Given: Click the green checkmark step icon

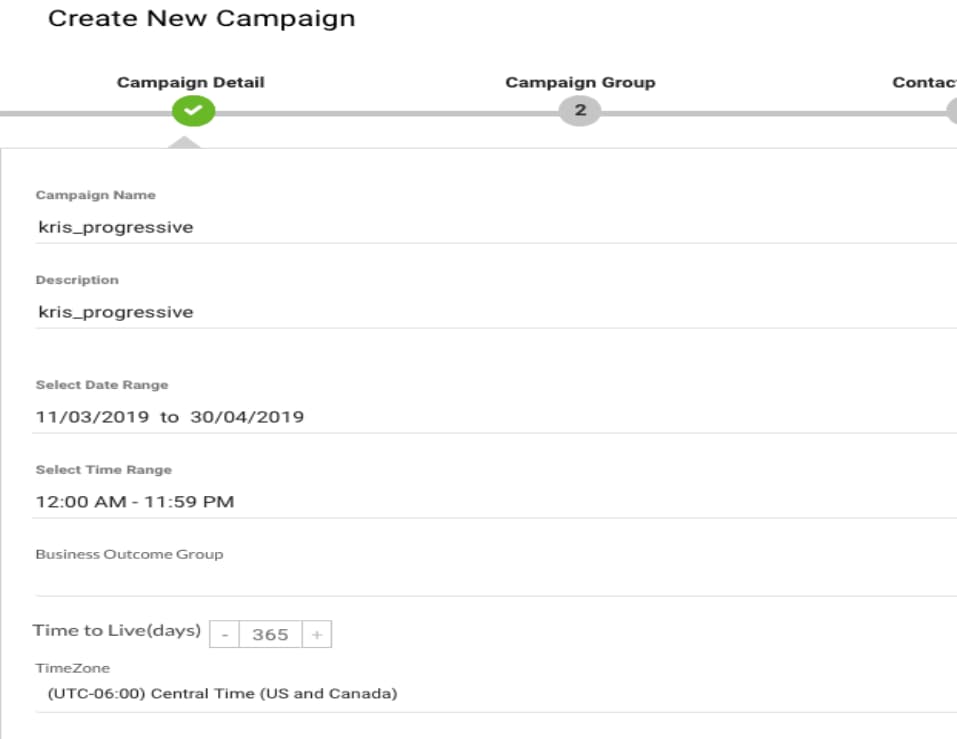Looking at the screenshot, I should [x=193, y=110].
